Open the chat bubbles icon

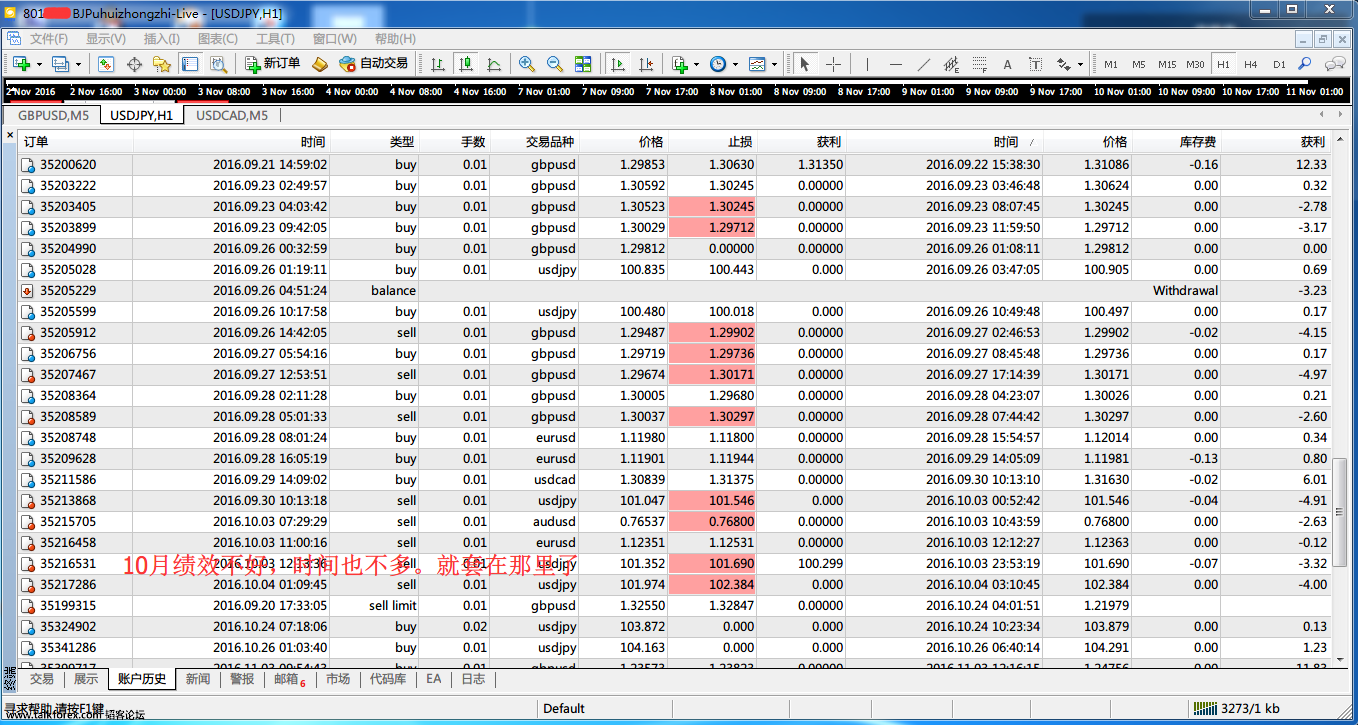click(1334, 64)
